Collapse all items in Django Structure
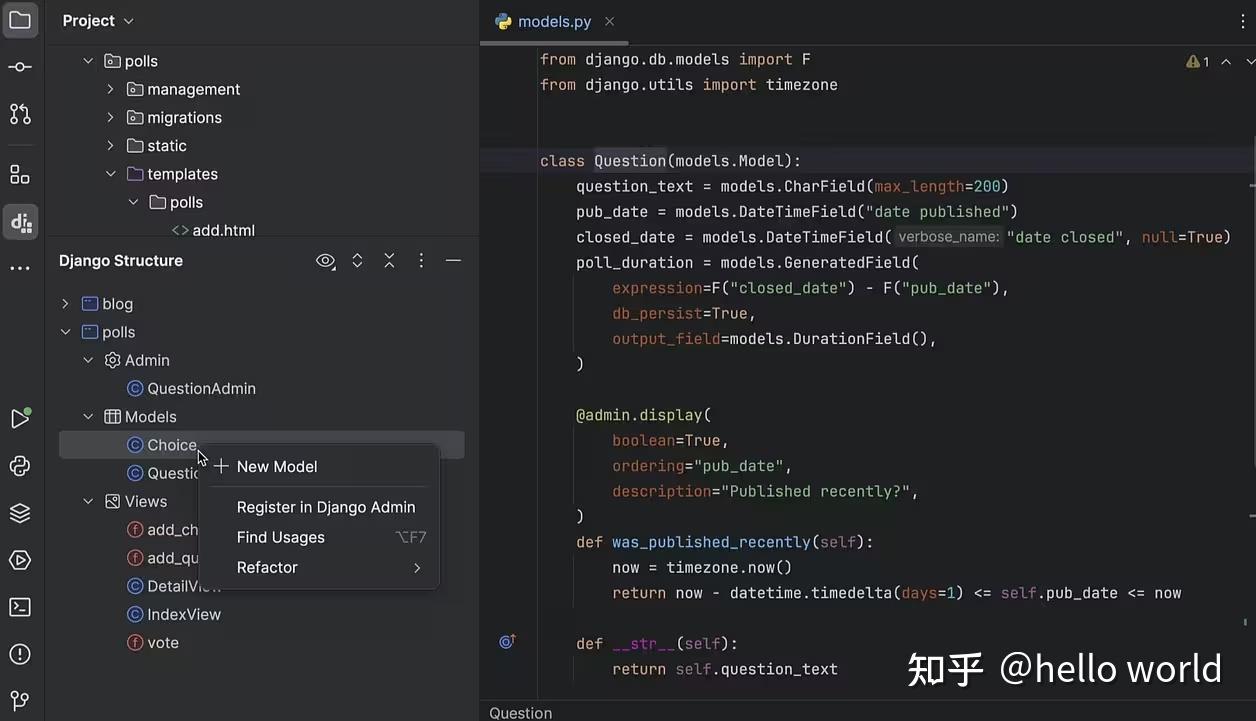1256x721 pixels. coord(389,261)
